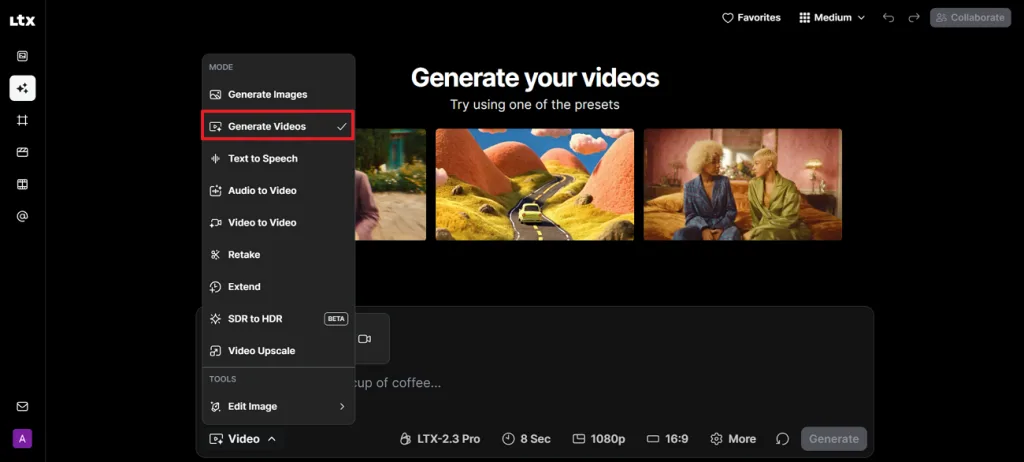Screen dimensions: 1024x462
Task: Choose the clay road car preset thumbnail
Action: click(535, 184)
